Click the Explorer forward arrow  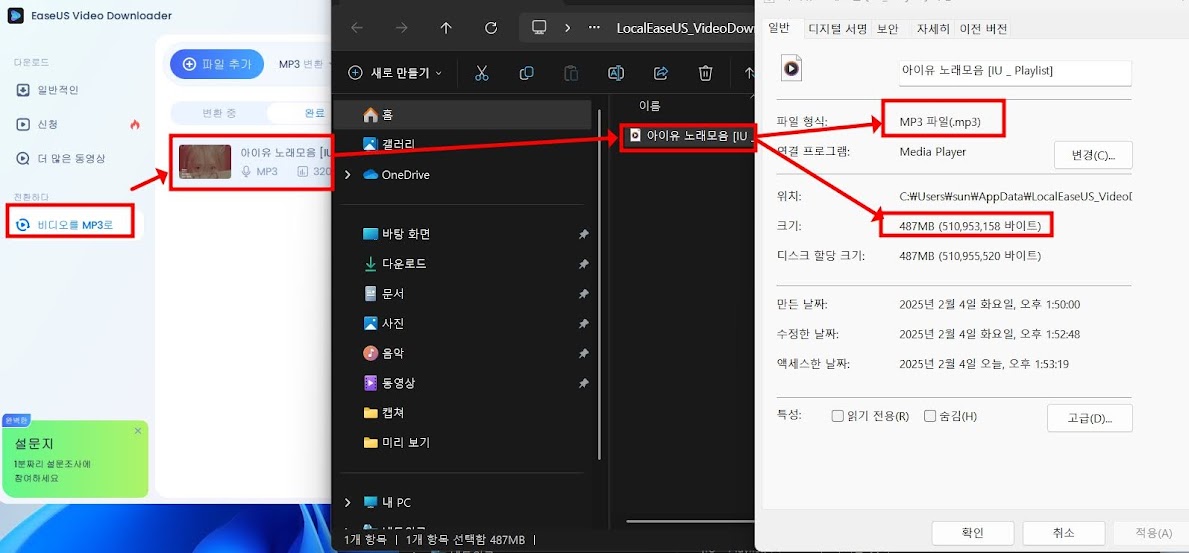click(x=402, y=27)
